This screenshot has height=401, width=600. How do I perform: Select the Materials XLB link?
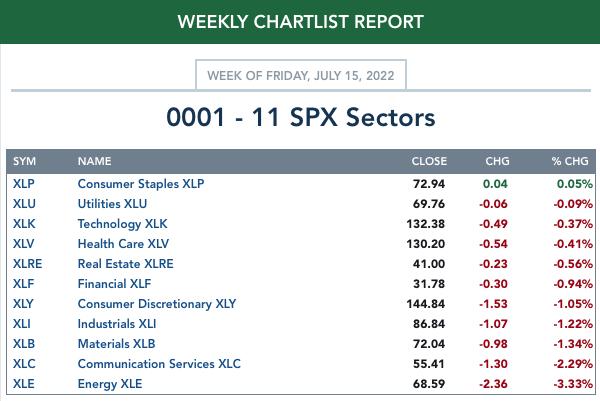[118, 344]
